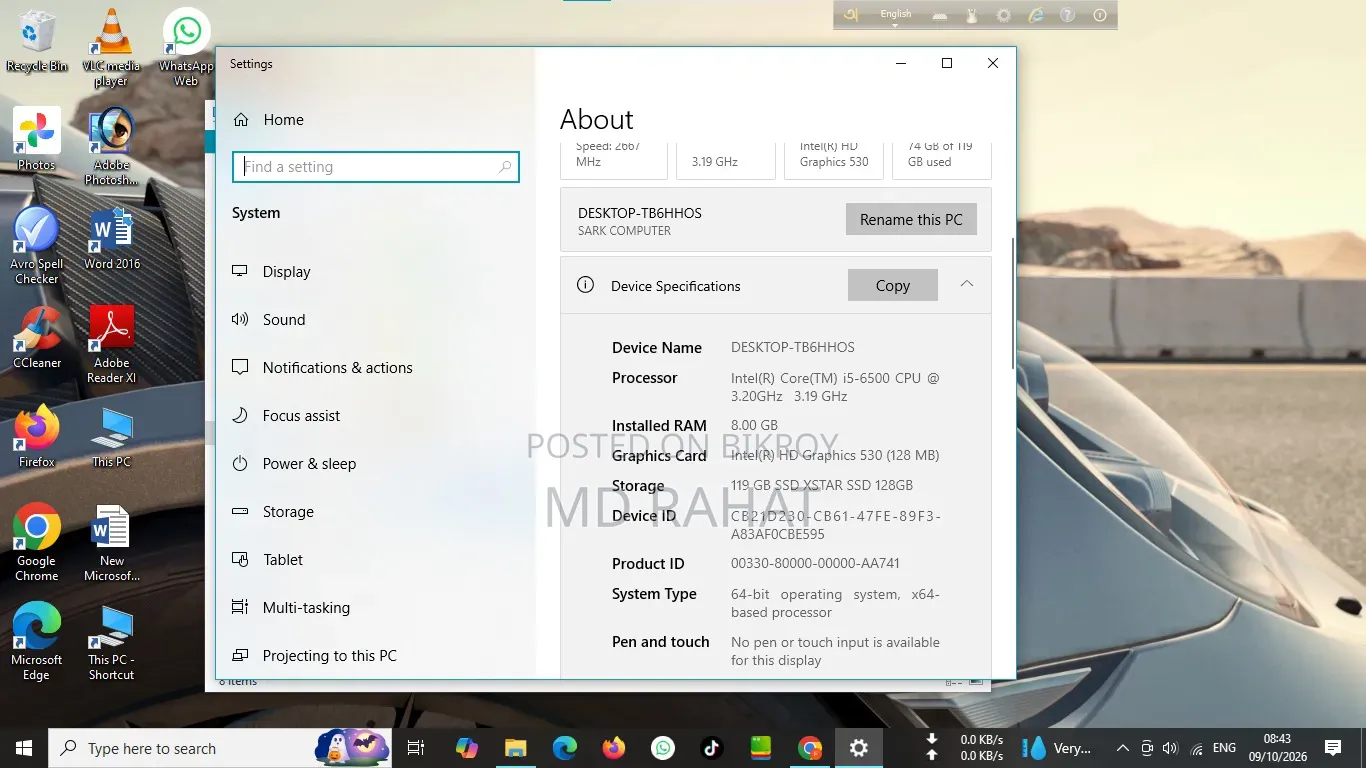Screen dimensions: 1366x768
Task: Open the volume control in system tray
Action: [x=1170, y=748]
